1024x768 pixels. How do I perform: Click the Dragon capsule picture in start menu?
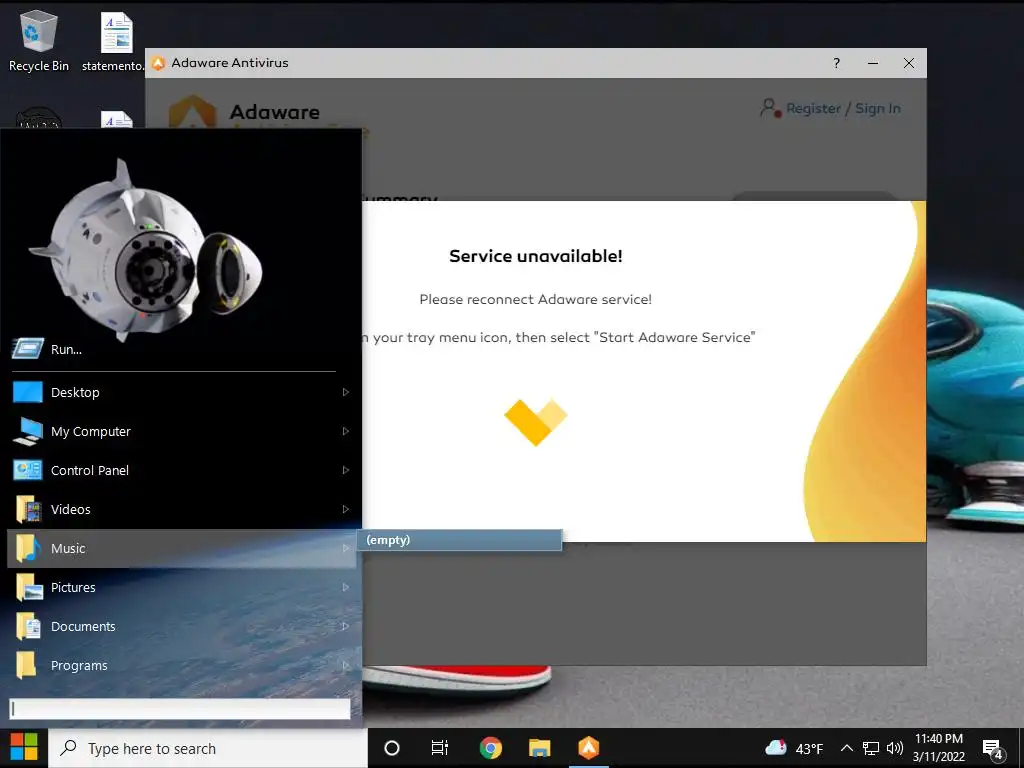point(146,251)
